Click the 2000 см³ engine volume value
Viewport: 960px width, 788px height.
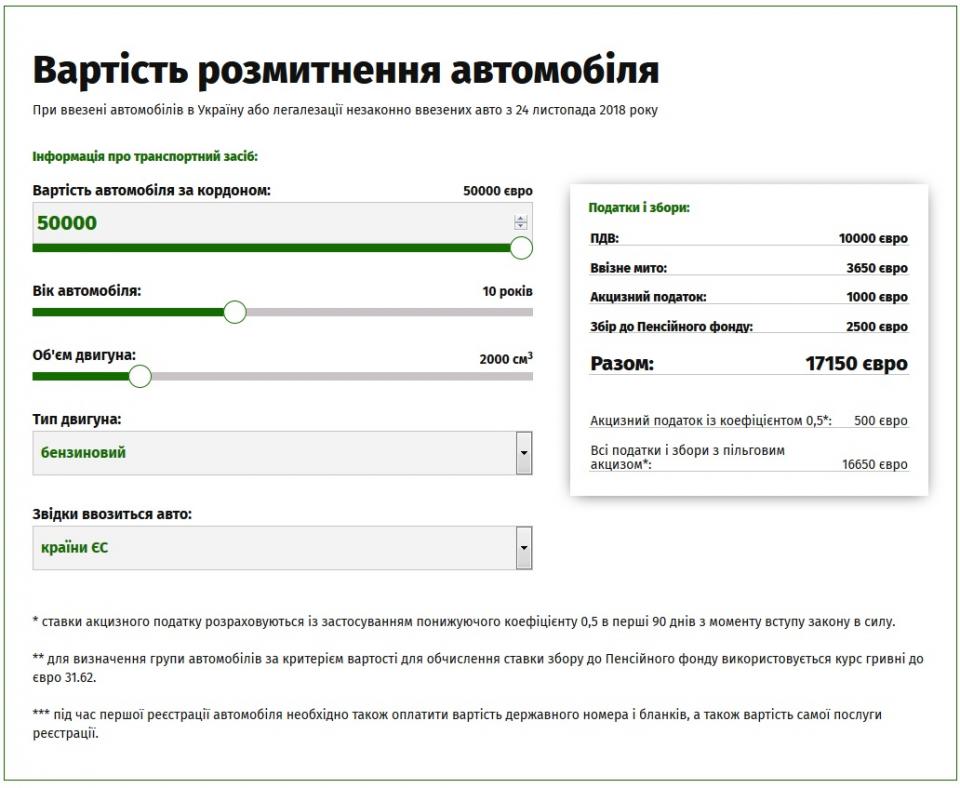tap(505, 359)
